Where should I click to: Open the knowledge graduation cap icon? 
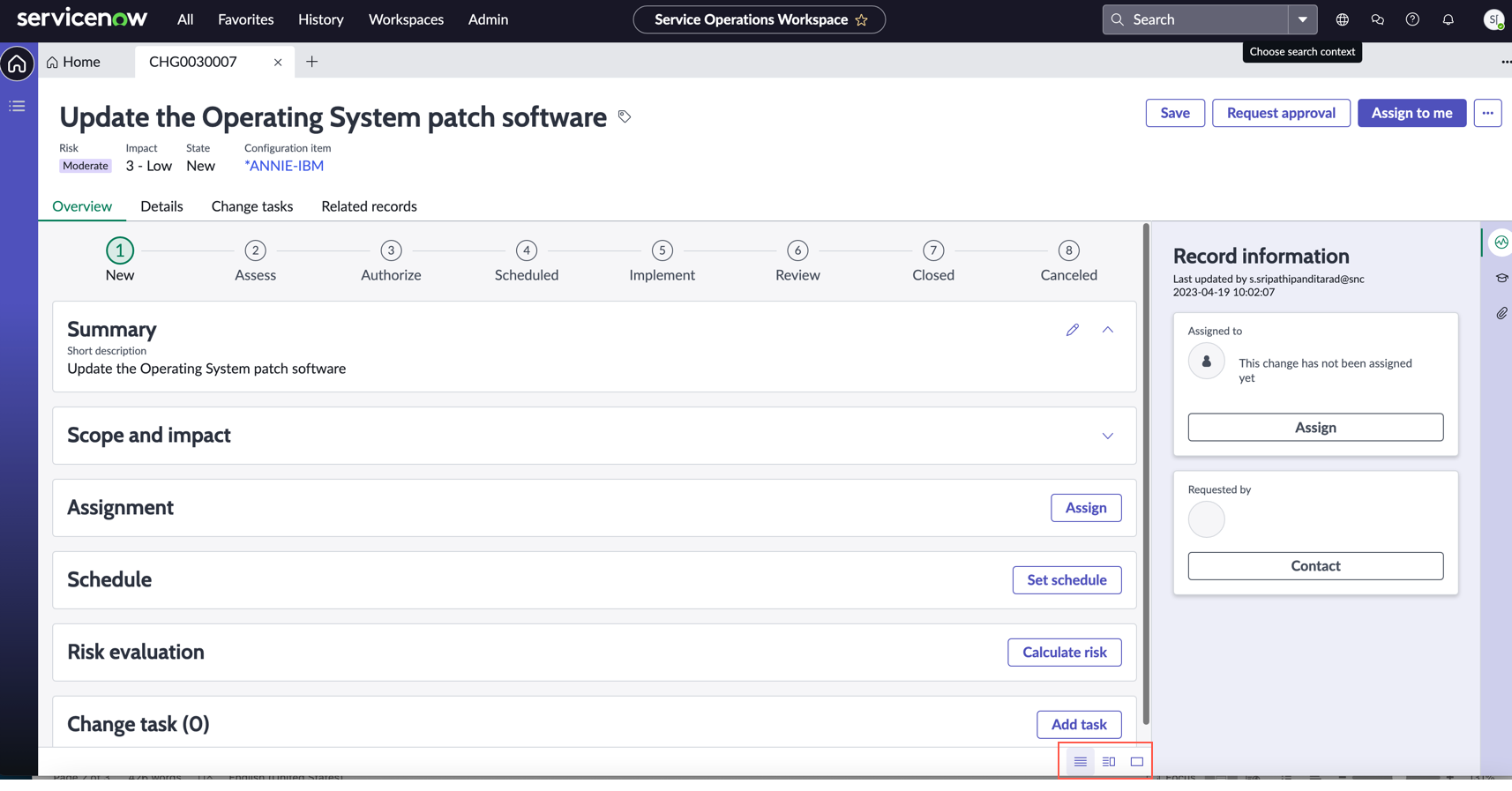1501,278
